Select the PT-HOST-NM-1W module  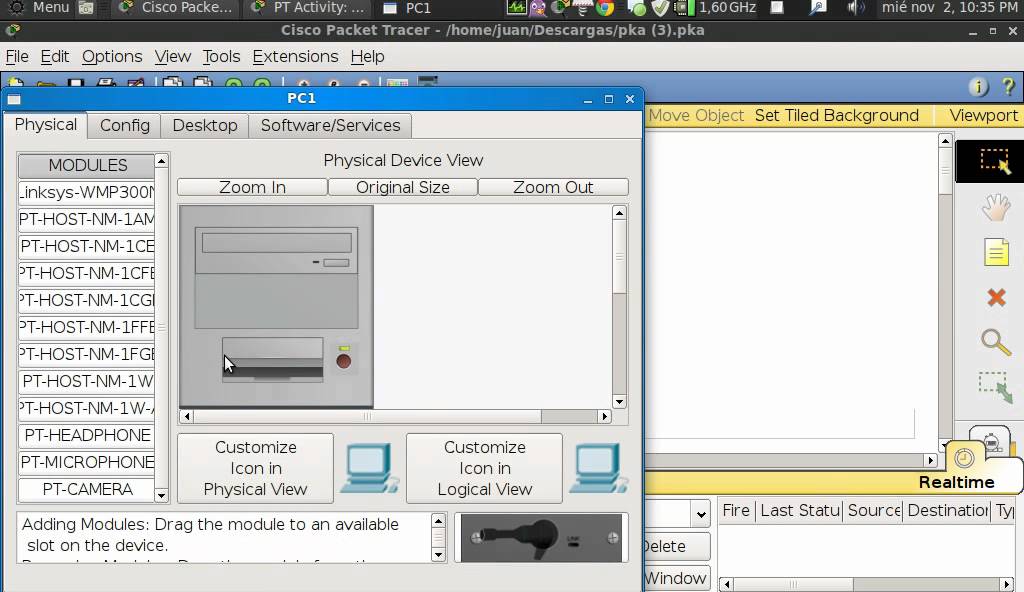click(87, 381)
